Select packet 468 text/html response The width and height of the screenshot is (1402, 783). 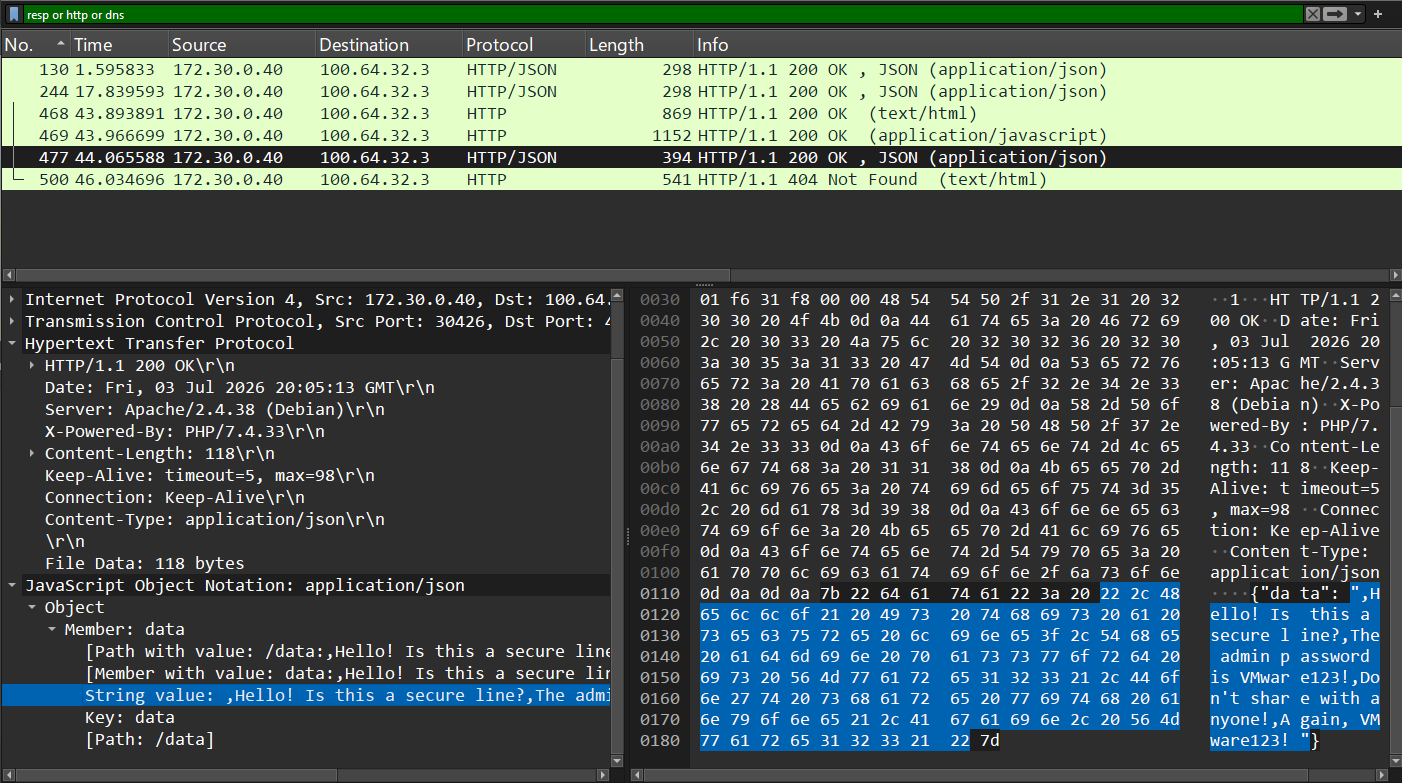(x=700, y=114)
